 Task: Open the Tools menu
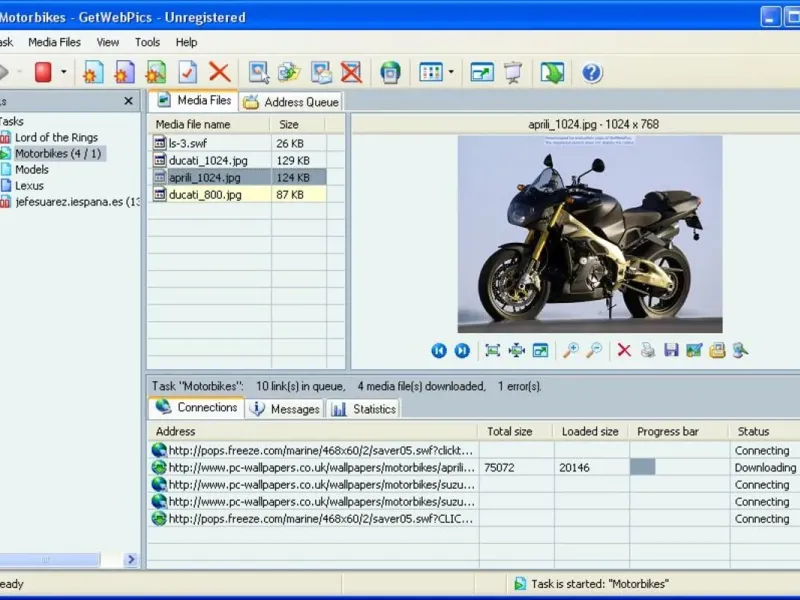(147, 42)
